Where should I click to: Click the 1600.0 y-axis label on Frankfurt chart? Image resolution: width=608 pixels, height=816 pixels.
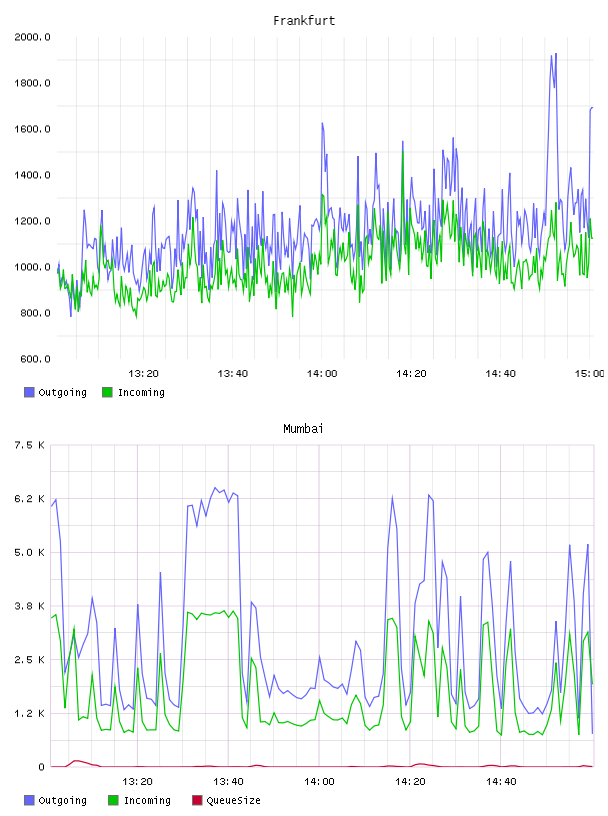click(x=32, y=129)
